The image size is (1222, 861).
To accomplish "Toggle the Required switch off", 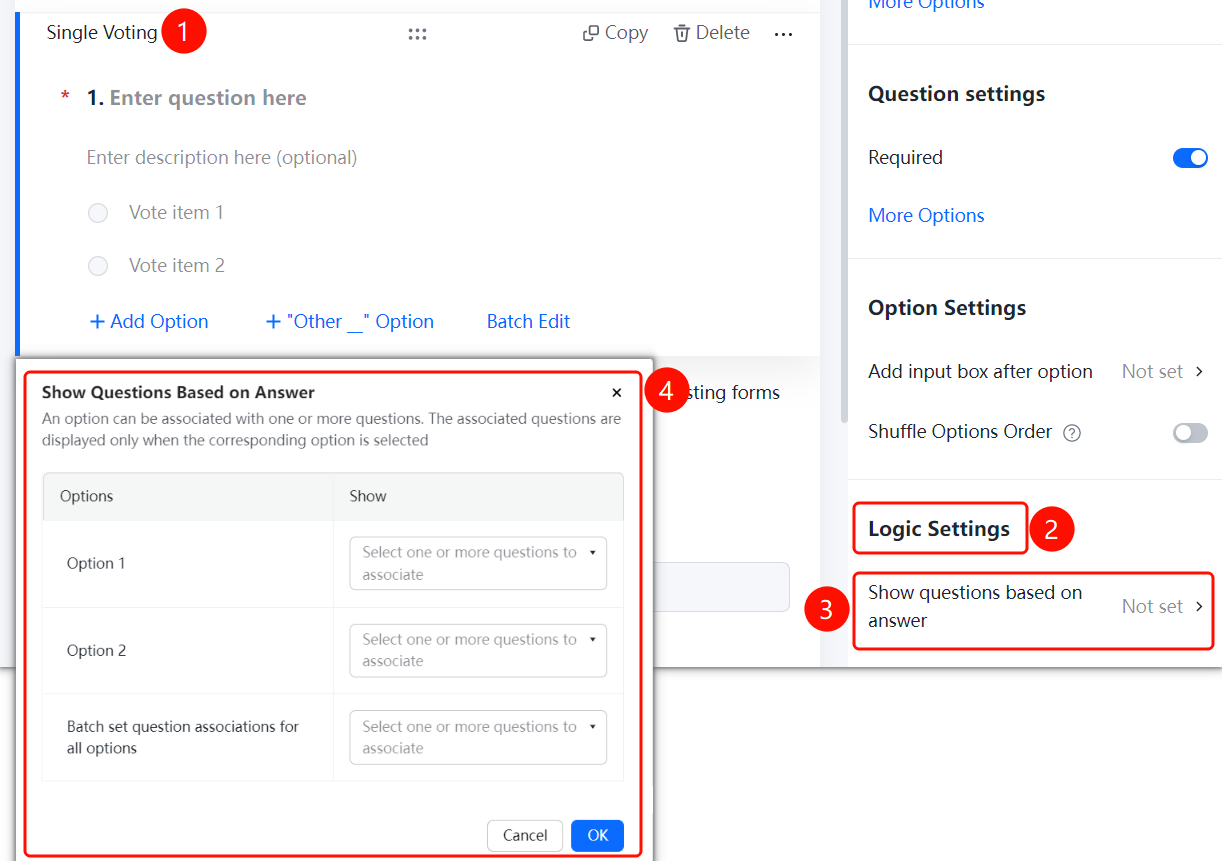I will [1190, 158].
